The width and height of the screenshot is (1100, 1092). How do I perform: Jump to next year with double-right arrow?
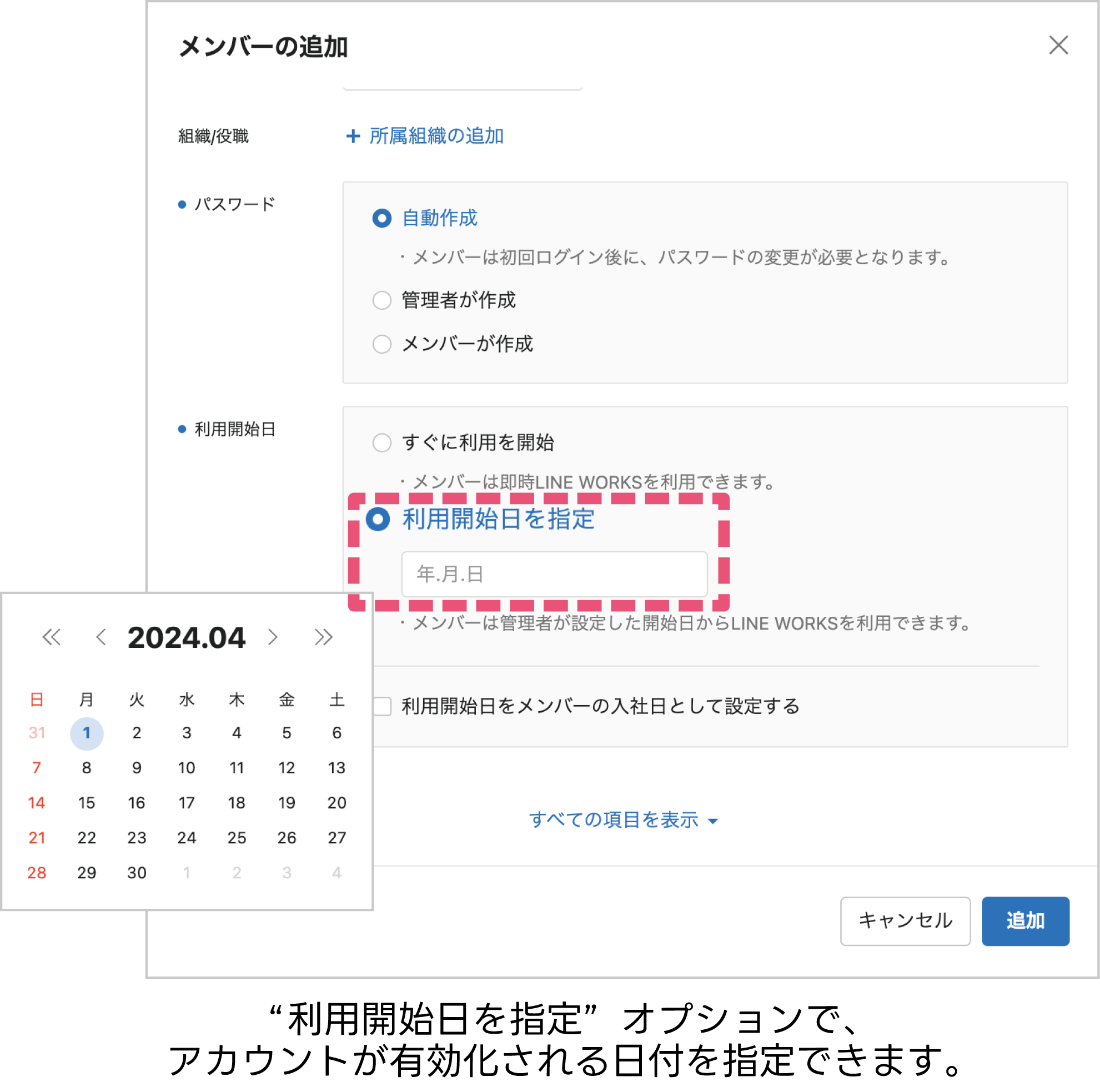click(x=323, y=637)
